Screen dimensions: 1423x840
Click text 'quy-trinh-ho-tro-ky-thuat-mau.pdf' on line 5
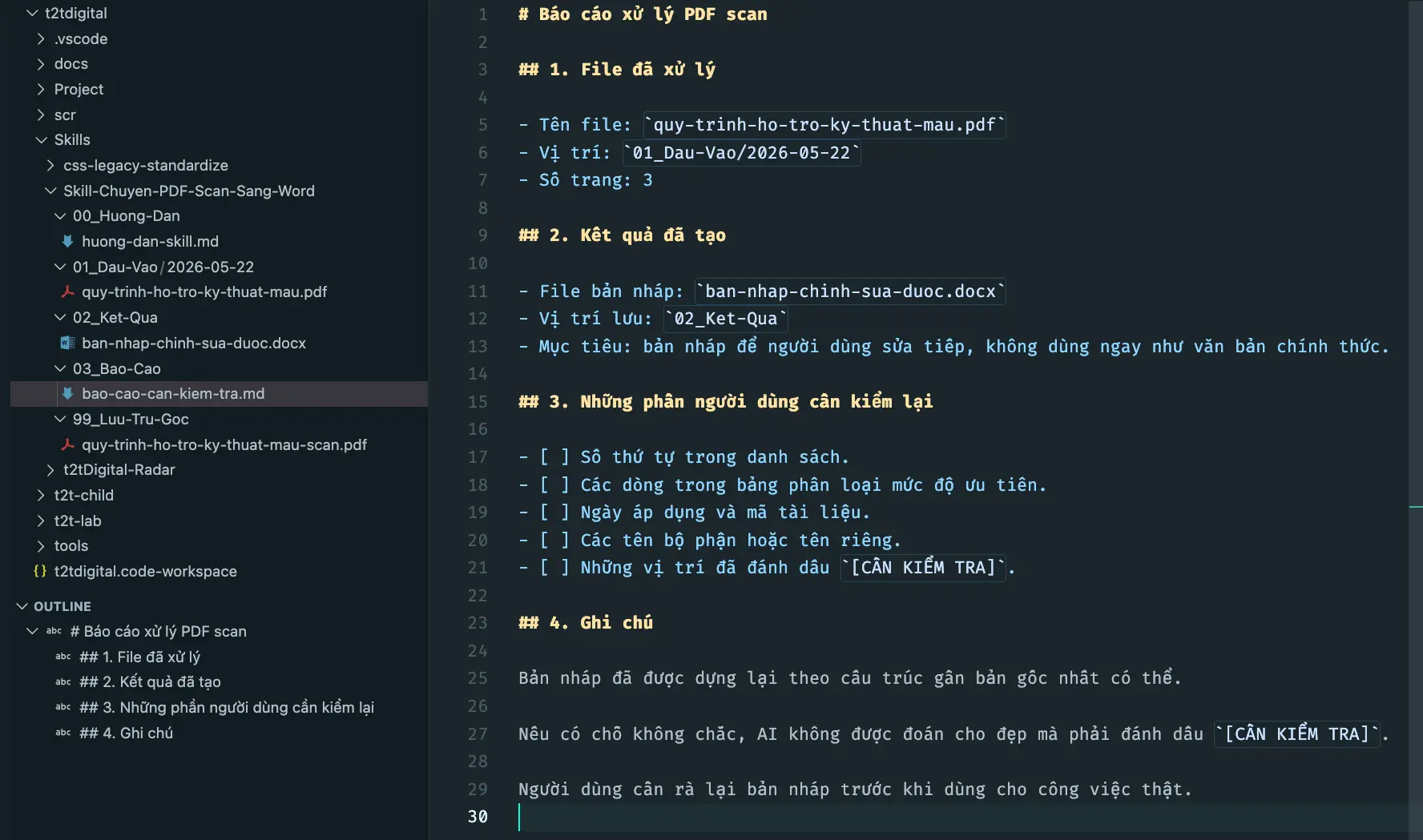tap(824, 125)
